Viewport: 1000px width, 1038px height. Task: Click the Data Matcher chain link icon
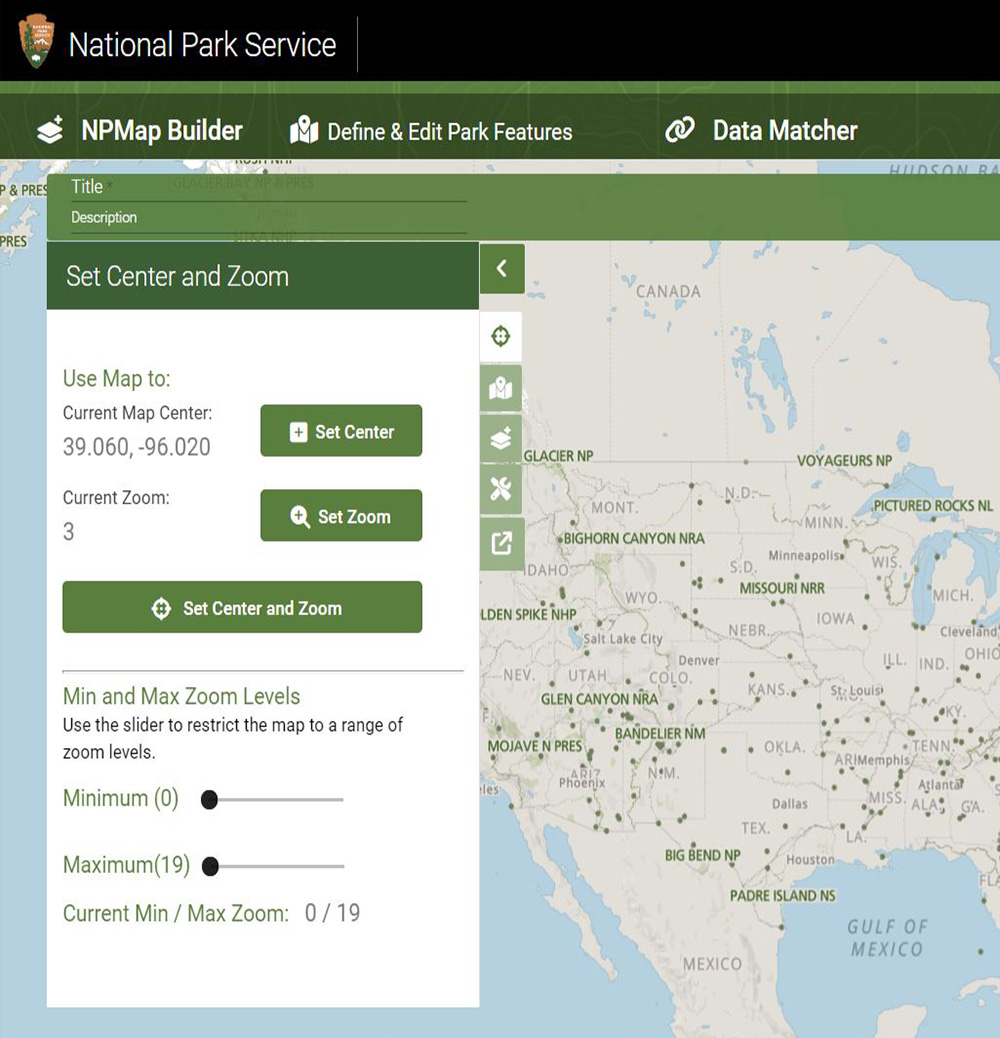coord(680,130)
